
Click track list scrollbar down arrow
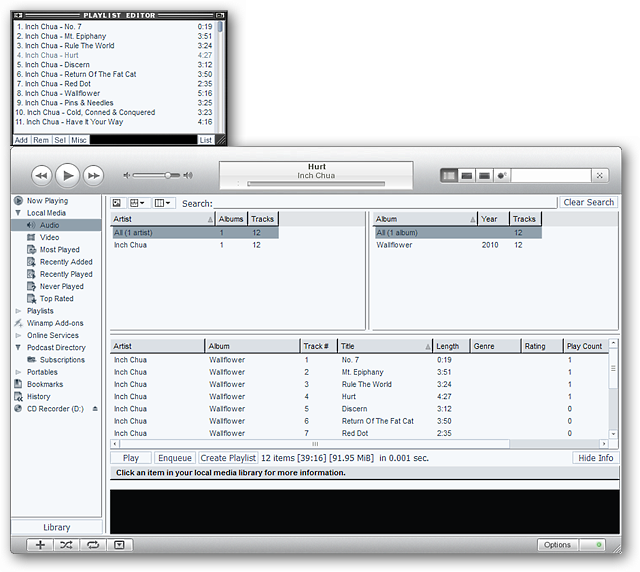pos(613,434)
